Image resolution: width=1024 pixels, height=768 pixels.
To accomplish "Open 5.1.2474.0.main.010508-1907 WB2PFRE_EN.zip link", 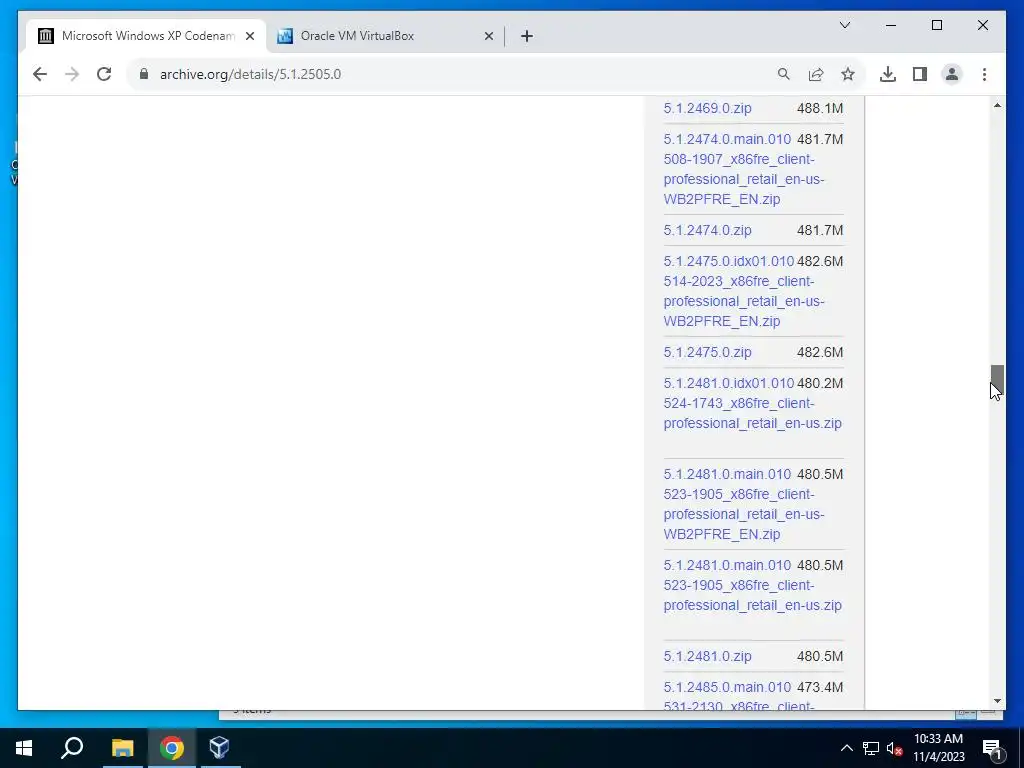I will click(x=744, y=169).
